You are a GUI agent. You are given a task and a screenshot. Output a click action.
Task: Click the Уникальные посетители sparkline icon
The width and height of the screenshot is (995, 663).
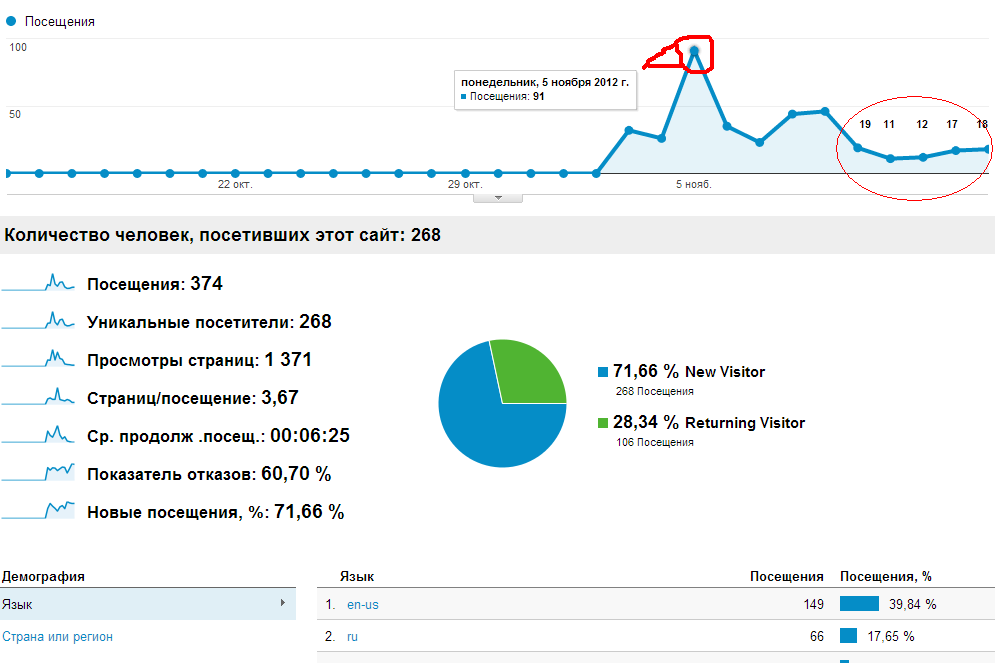pyautogui.click(x=38, y=322)
